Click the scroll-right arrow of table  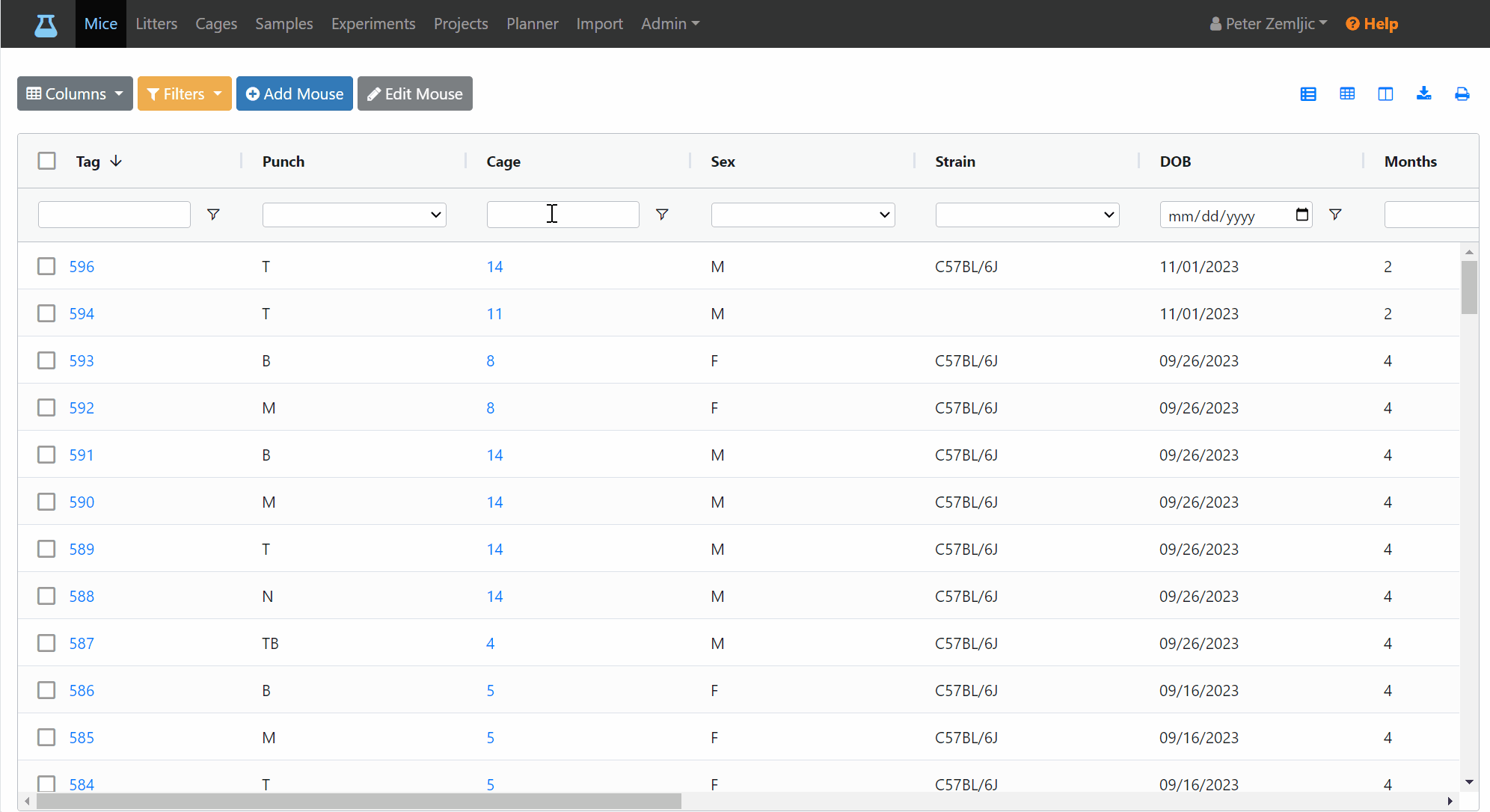tap(1450, 802)
